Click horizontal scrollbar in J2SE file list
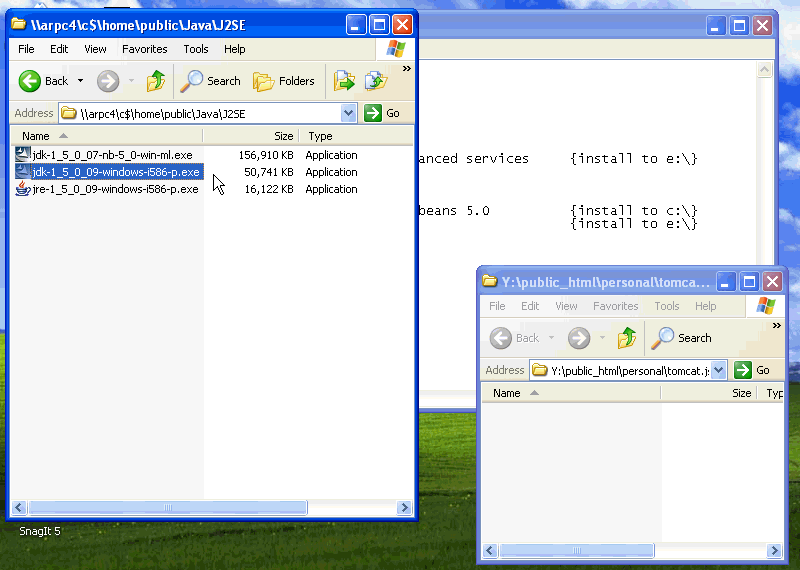The image size is (800, 570). 200,507
